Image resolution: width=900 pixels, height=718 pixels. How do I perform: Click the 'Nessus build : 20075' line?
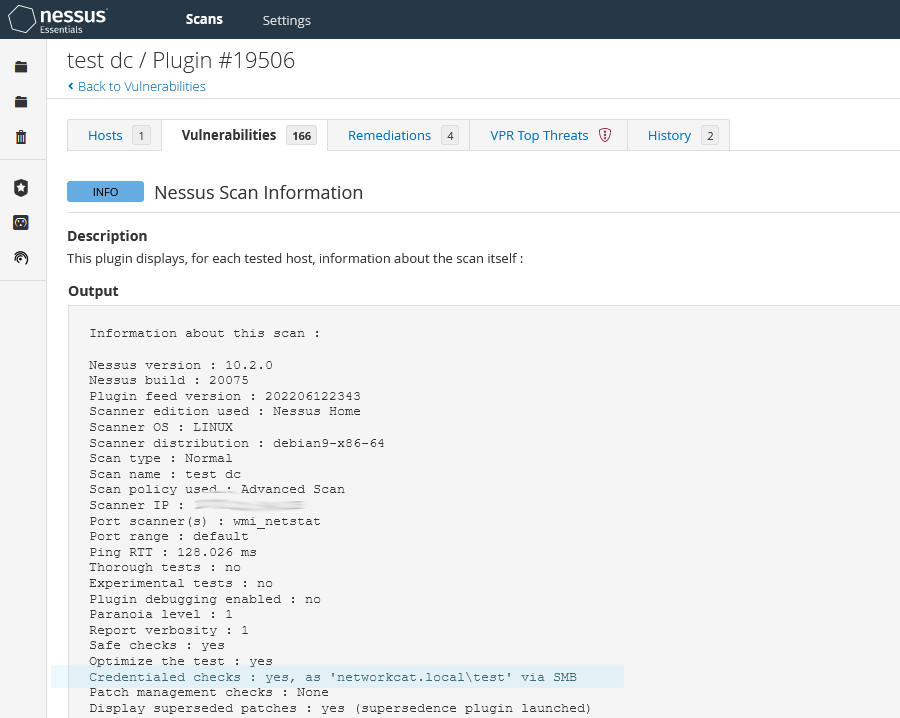coord(169,380)
